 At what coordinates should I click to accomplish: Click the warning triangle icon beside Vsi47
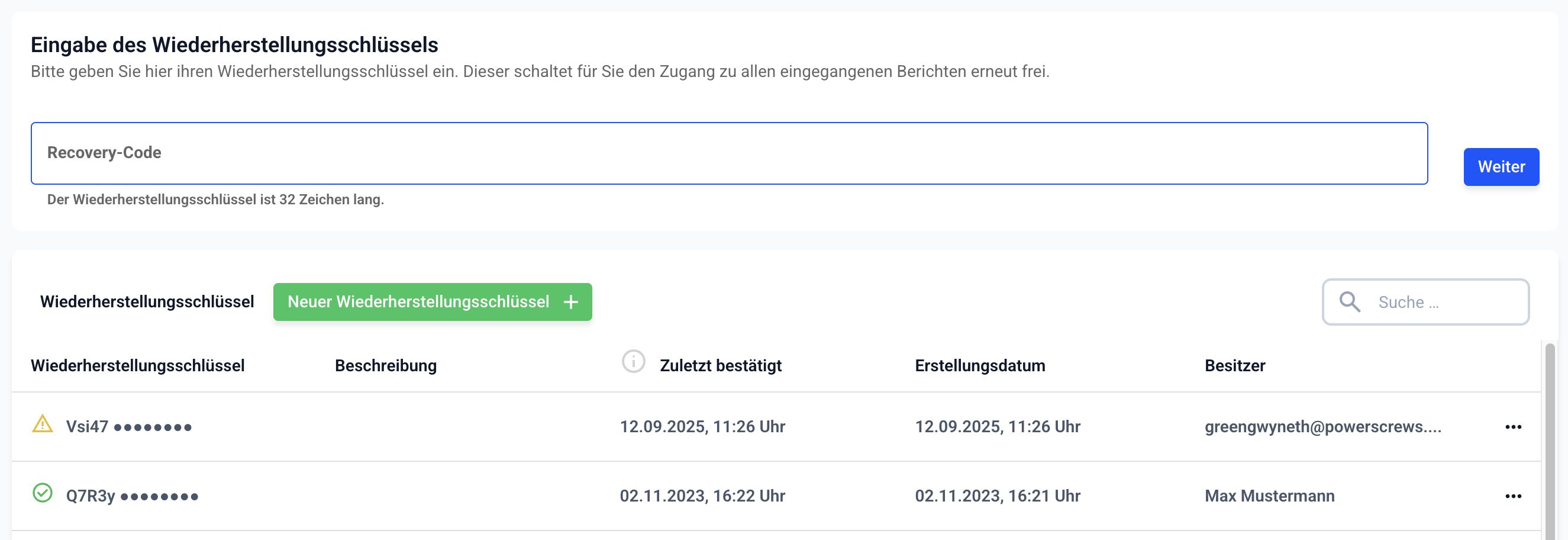[42, 424]
